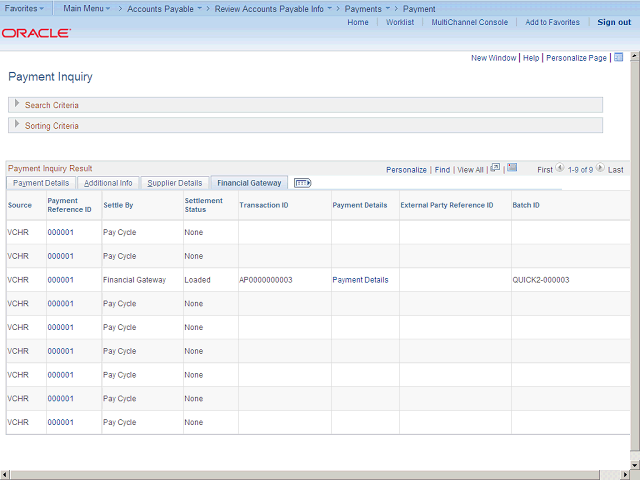Go to previous rows using arrow icon
This screenshot has height=480, width=640.
click(560, 169)
